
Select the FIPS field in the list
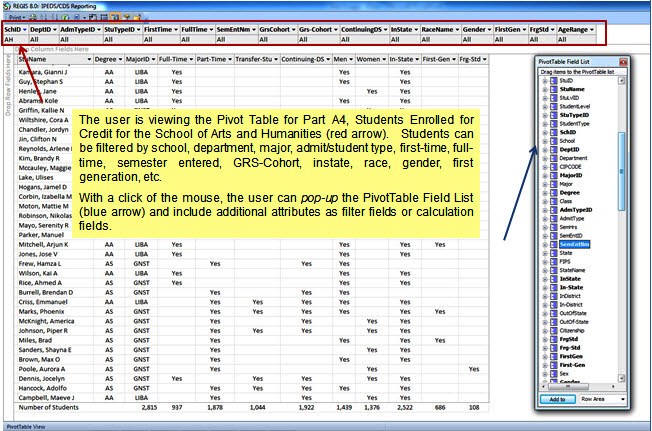(x=565, y=261)
